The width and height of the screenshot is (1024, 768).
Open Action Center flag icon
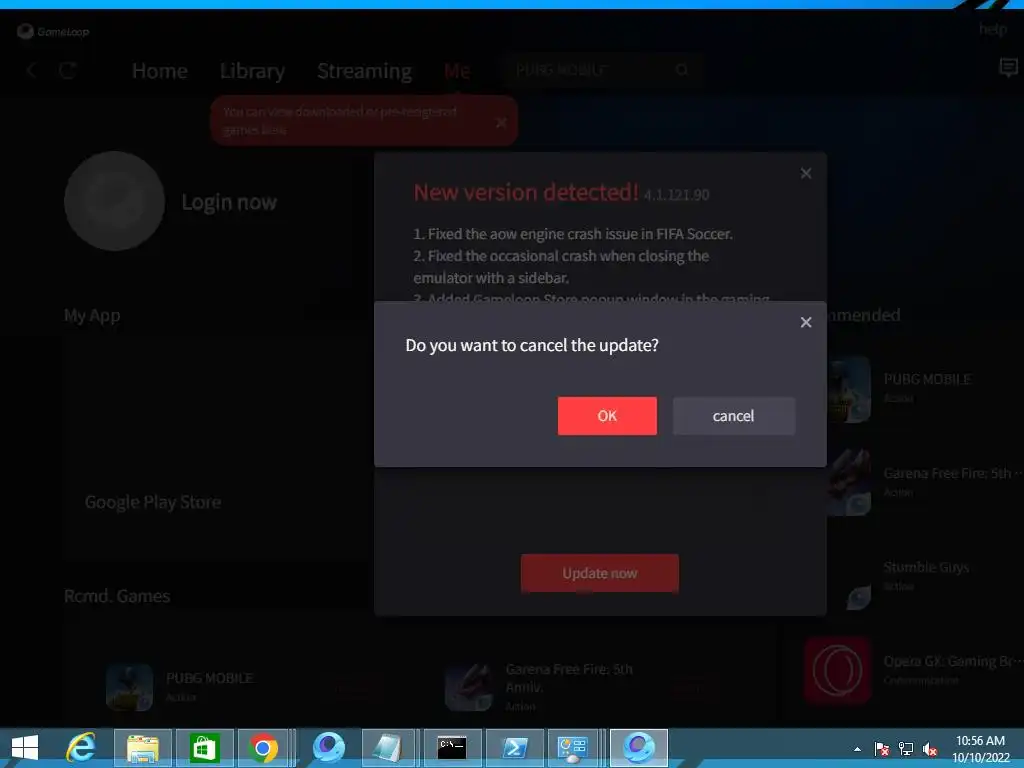(x=881, y=749)
